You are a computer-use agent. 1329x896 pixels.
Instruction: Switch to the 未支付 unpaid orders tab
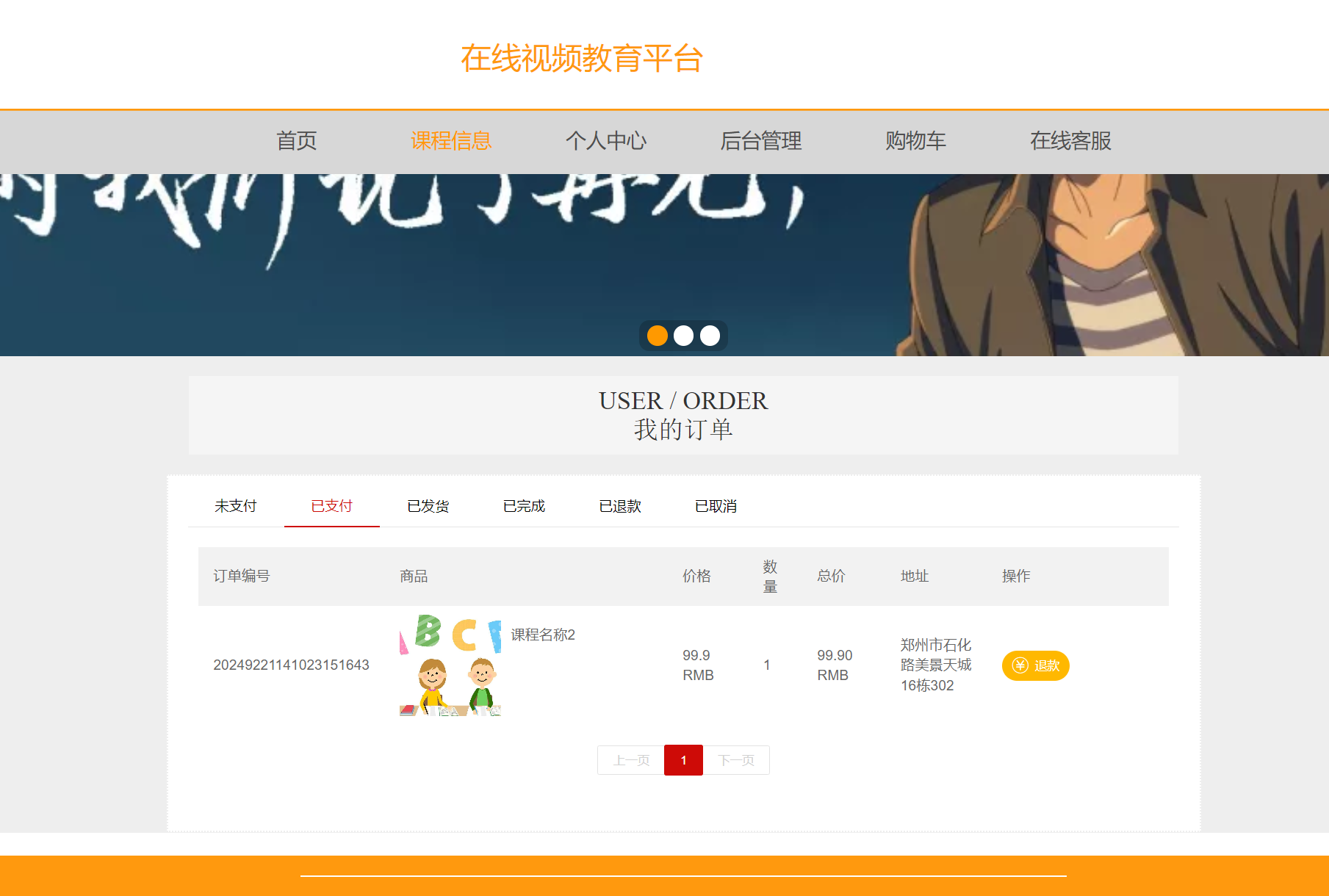pos(236,505)
